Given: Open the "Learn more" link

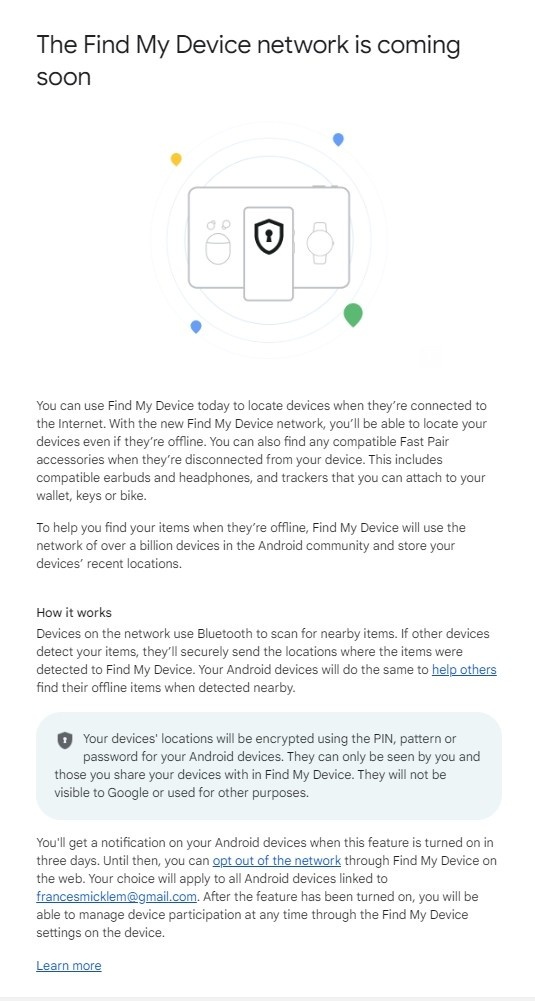Looking at the screenshot, I should [x=69, y=965].
